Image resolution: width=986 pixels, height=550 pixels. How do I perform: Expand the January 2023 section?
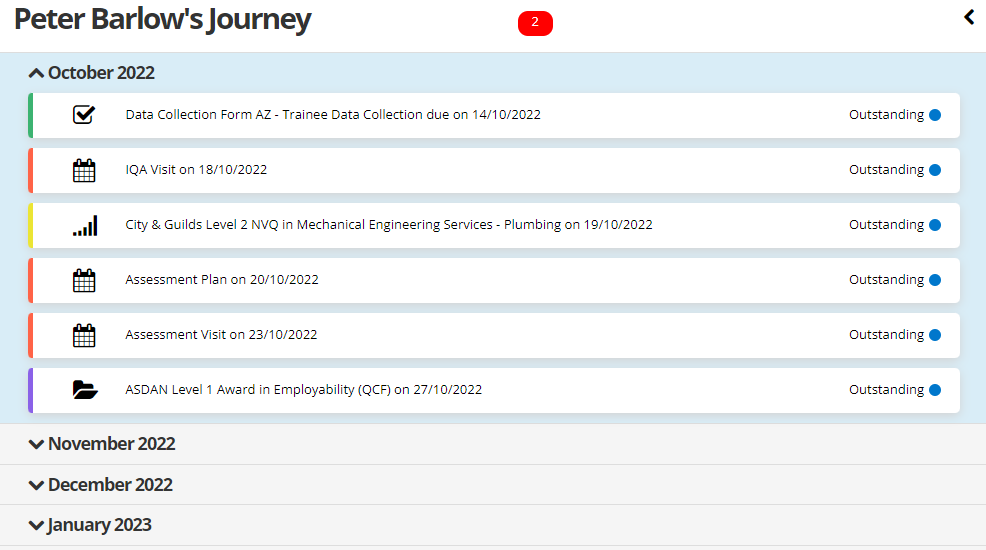point(91,525)
